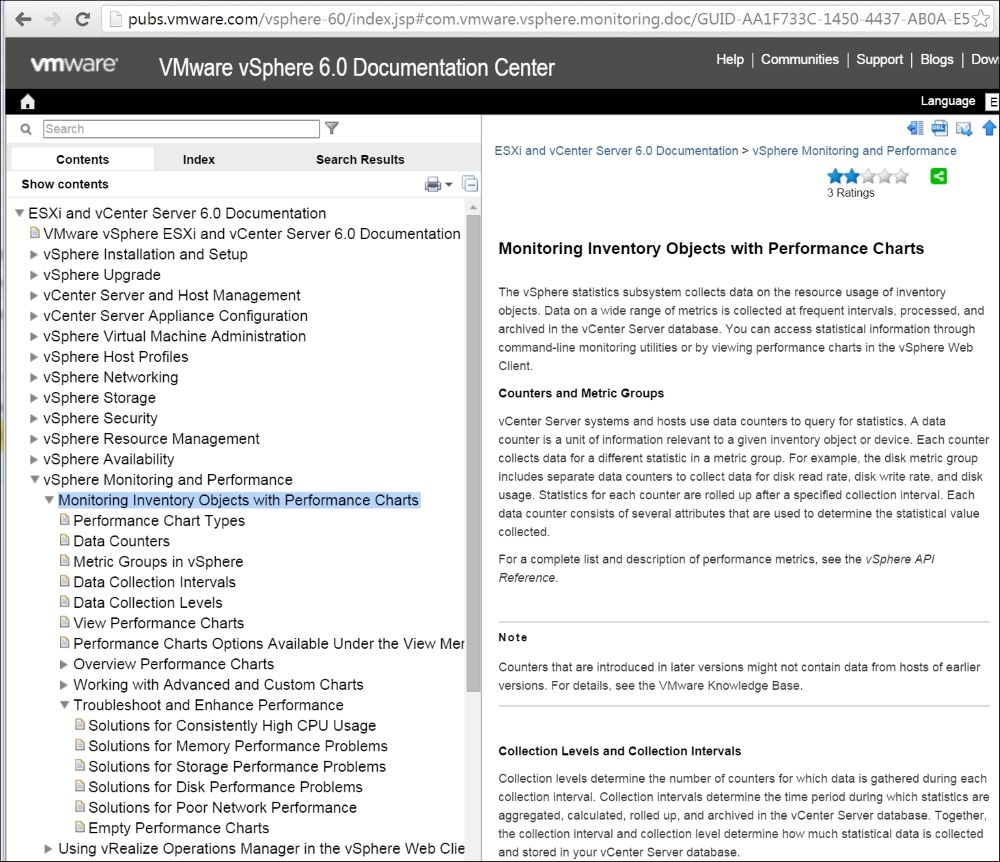The width and height of the screenshot is (1000, 862).
Task: Click the contents tree vertical scrollbar thumb
Action: [473, 453]
